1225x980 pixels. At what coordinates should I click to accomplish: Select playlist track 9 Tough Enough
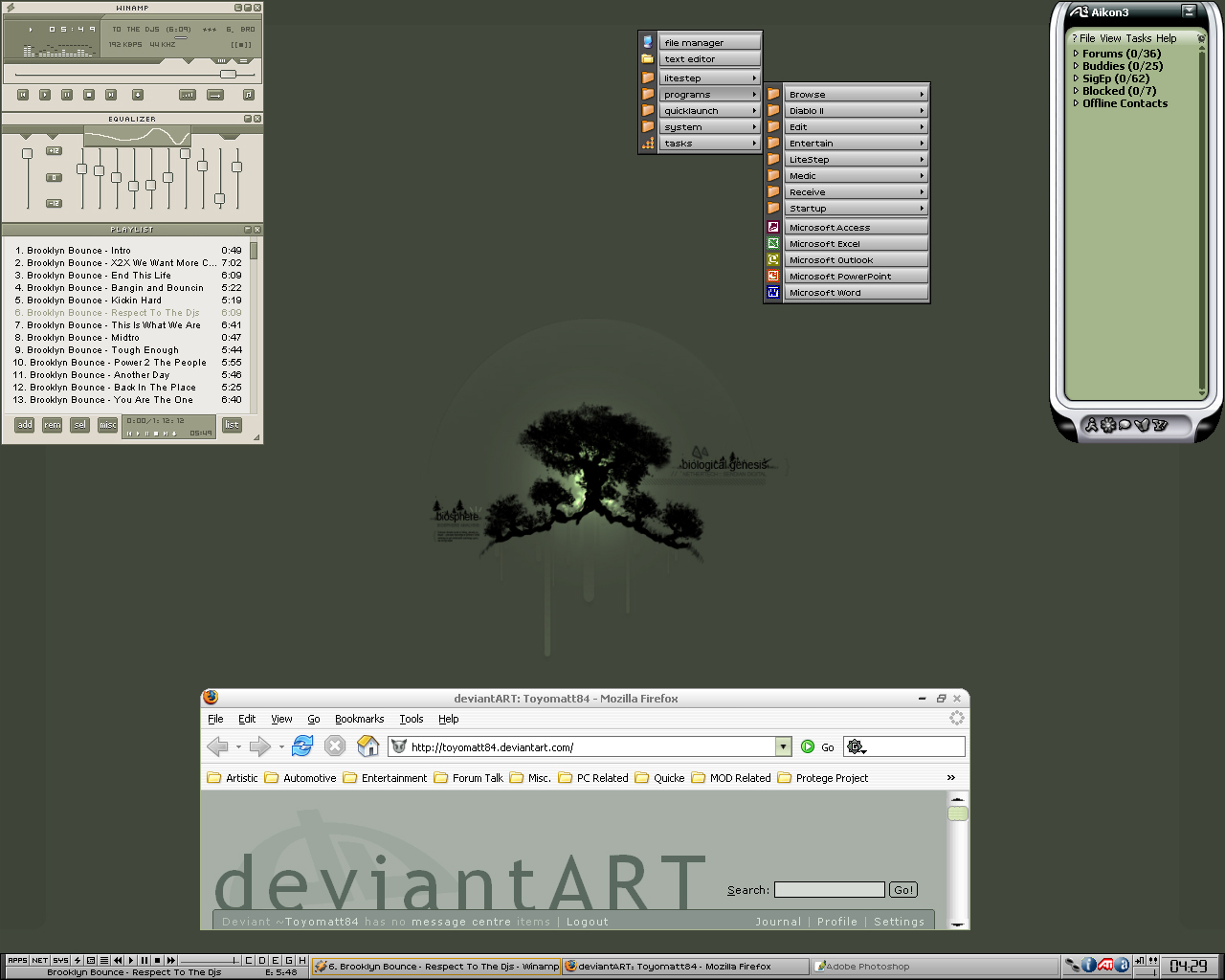[x=126, y=350]
